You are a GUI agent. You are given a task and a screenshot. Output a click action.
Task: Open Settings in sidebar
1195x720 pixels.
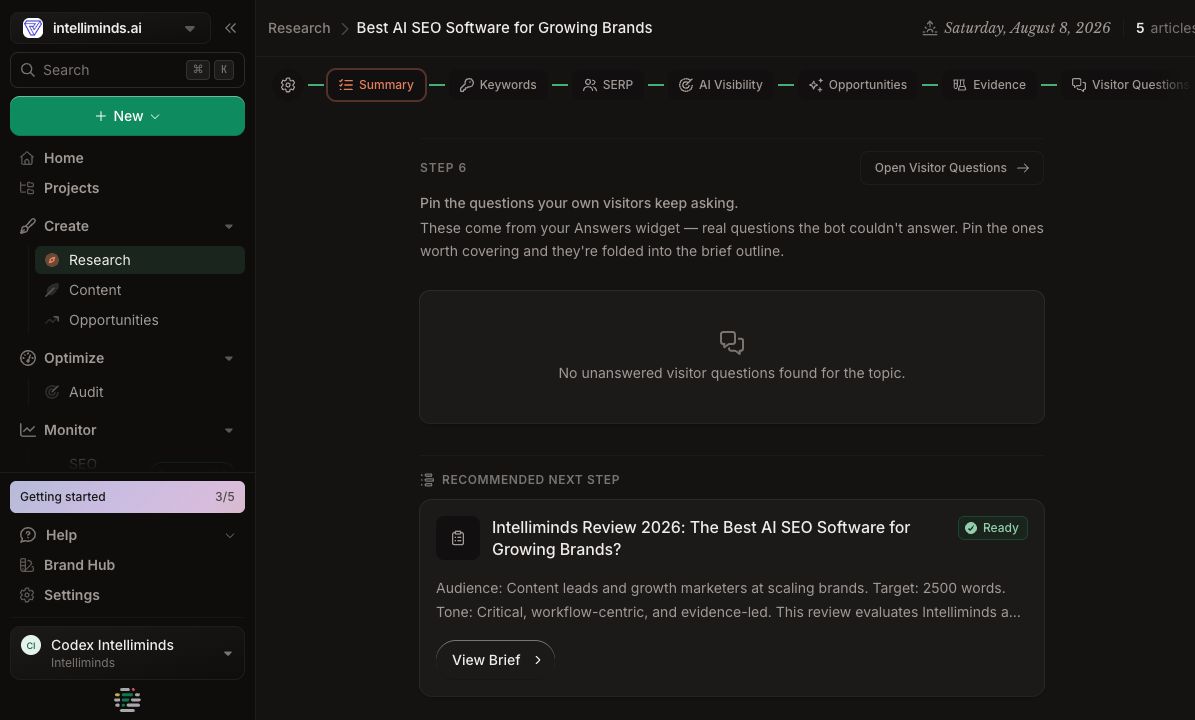pos(71,595)
